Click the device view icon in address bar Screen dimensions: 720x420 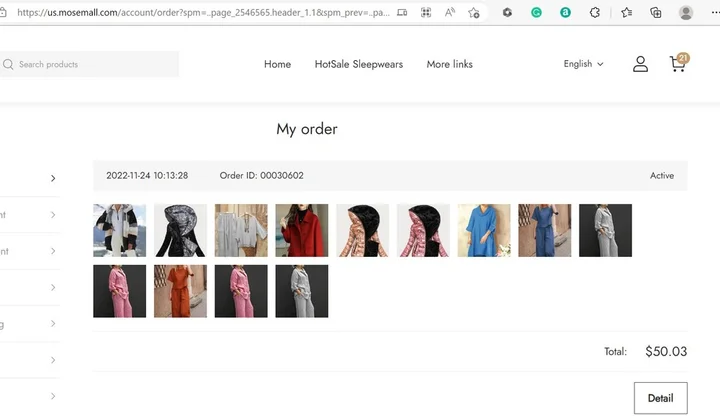click(402, 12)
